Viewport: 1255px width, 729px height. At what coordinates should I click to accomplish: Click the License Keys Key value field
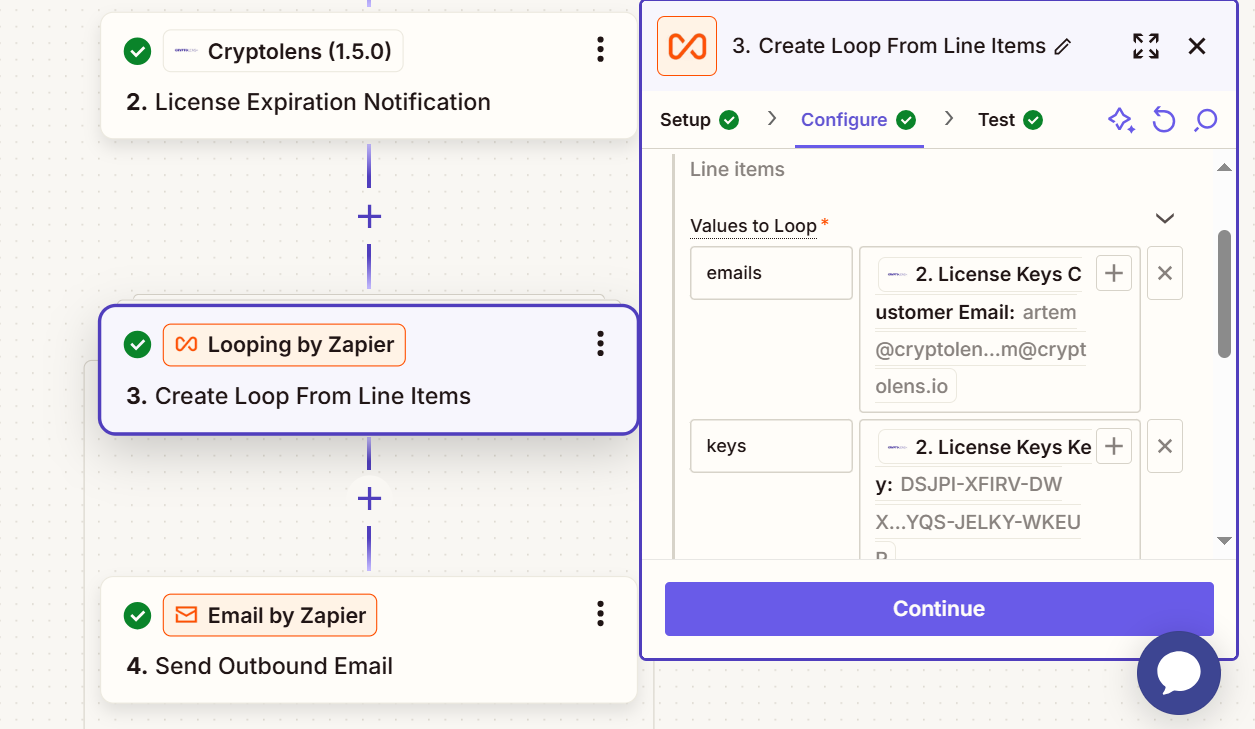(1000, 490)
